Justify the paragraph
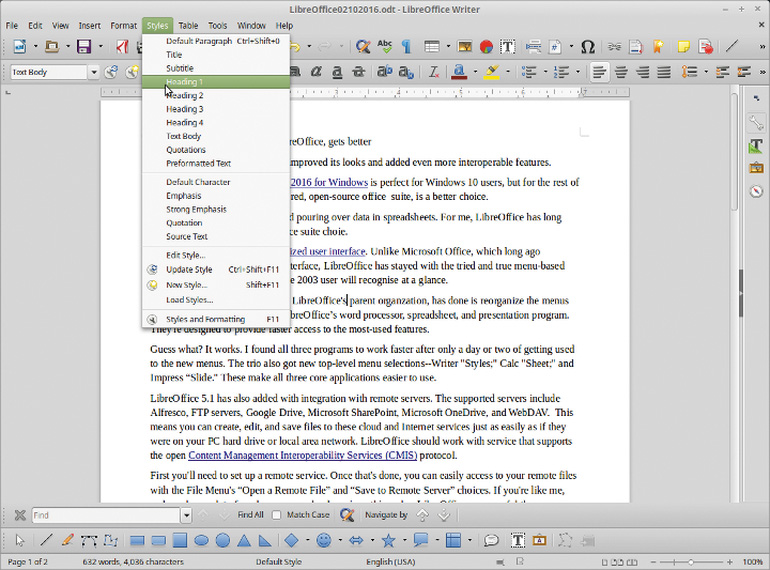 tap(664, 72)
